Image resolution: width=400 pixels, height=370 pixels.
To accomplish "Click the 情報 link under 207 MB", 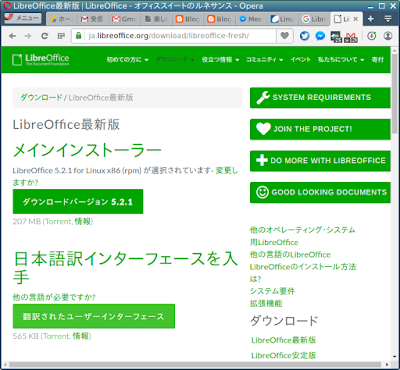I will coord(82,221).
